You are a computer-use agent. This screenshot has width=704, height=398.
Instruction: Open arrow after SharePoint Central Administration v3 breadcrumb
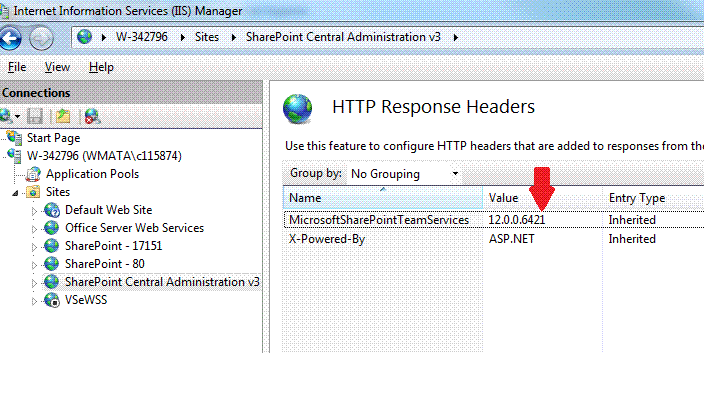[456, 37]
